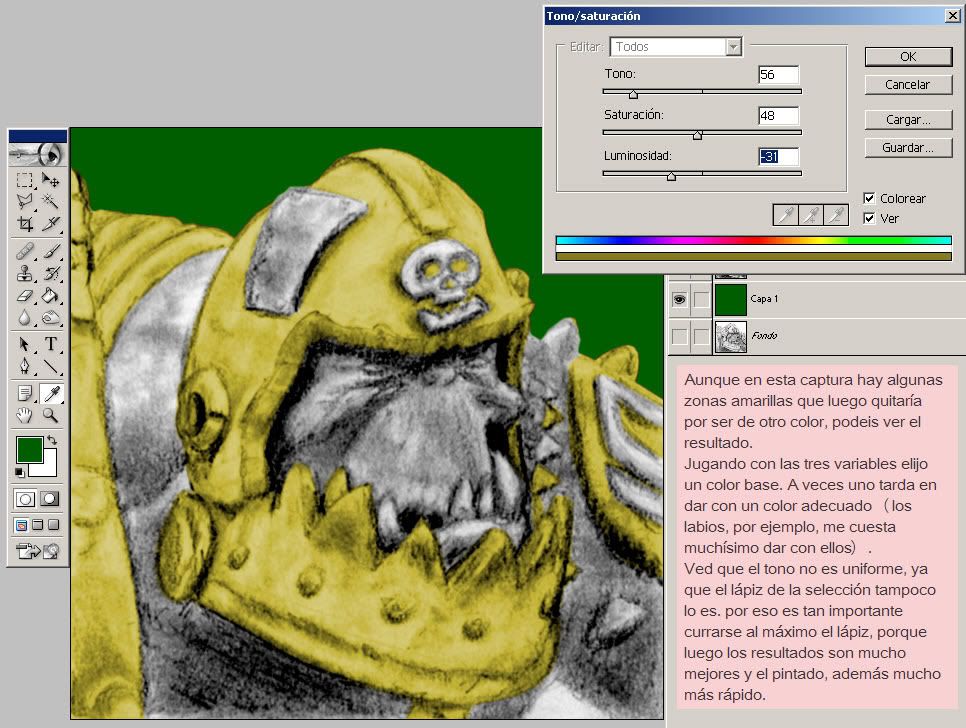Select the Crop tool
The image size is (966, 728).
[25, 224]
